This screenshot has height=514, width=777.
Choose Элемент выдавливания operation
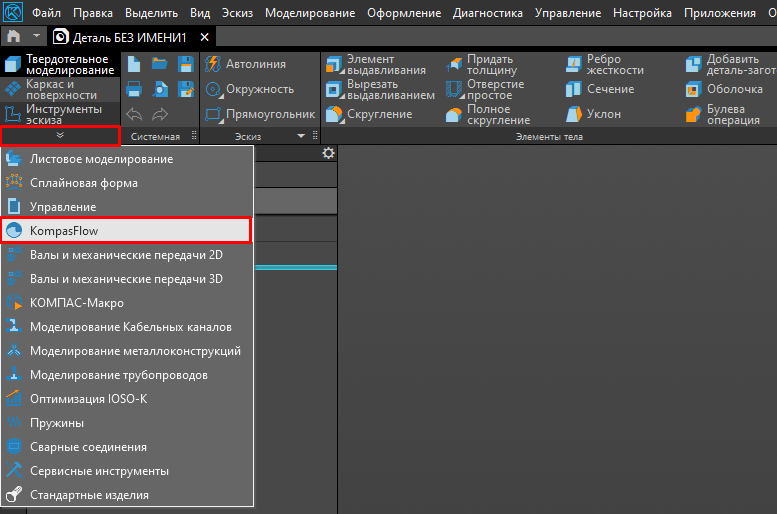point(377,64)
